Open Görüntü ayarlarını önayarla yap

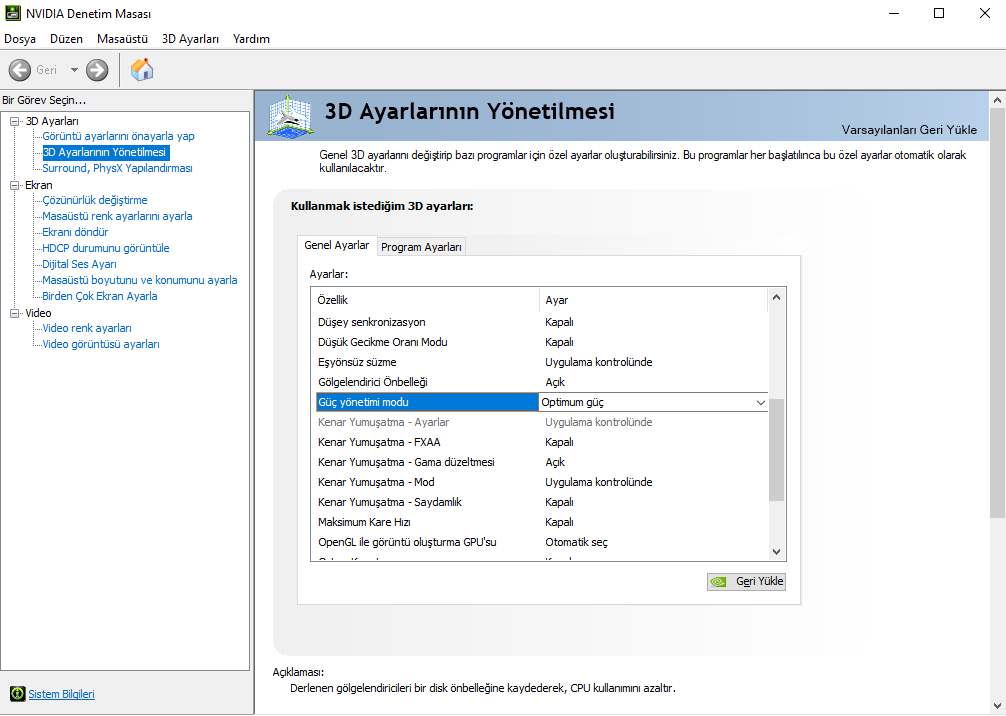(x=118, y=136)
